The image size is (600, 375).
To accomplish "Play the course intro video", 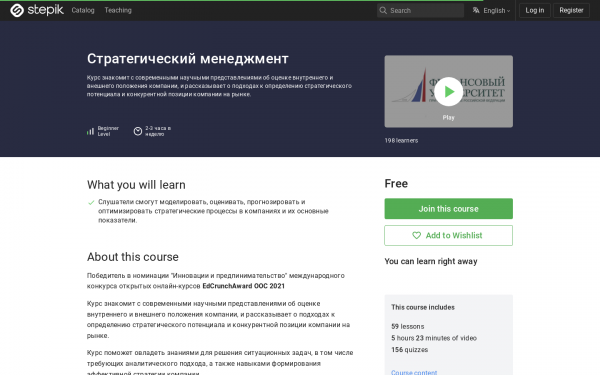I will coord(448,91).
